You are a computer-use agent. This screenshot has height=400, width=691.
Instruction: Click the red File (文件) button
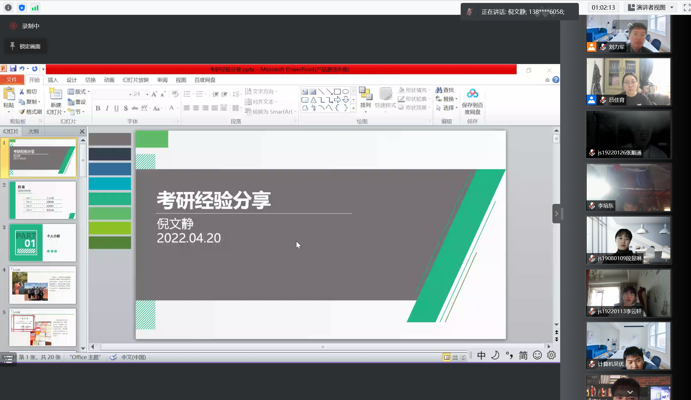click(12, 80)
